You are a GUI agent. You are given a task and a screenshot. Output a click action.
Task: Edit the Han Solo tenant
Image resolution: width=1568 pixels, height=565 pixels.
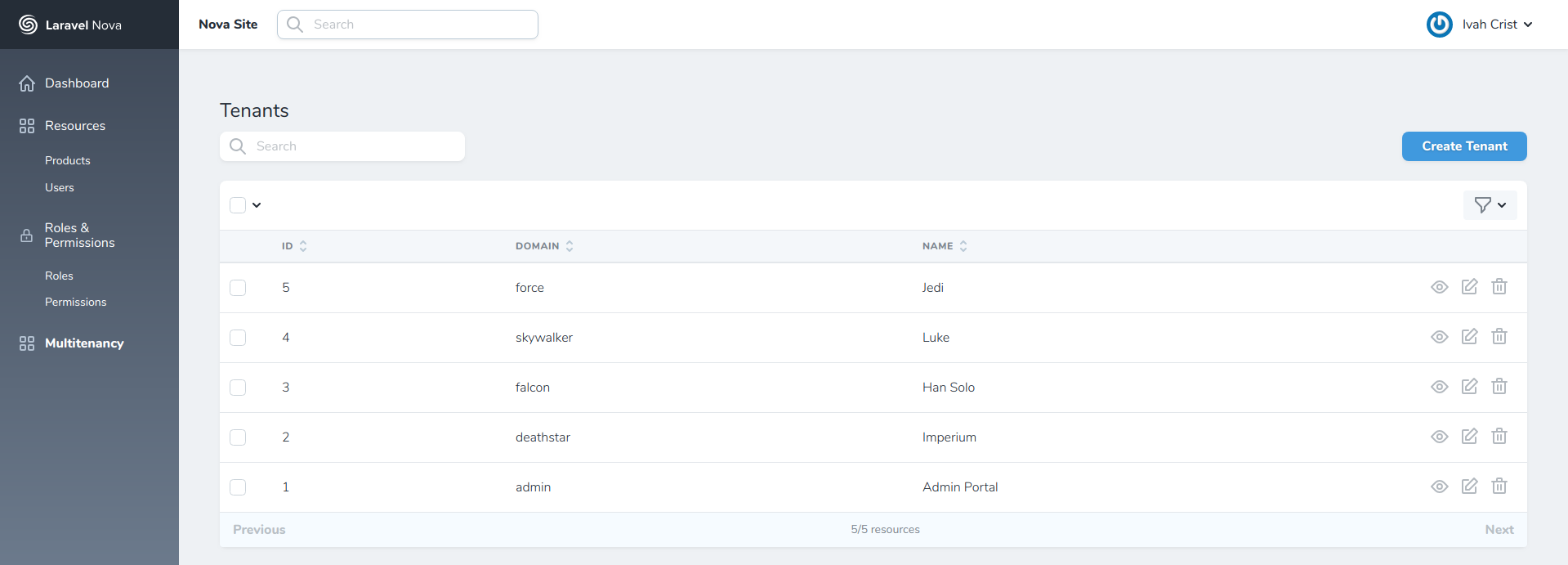click(x=1469, y=386)
